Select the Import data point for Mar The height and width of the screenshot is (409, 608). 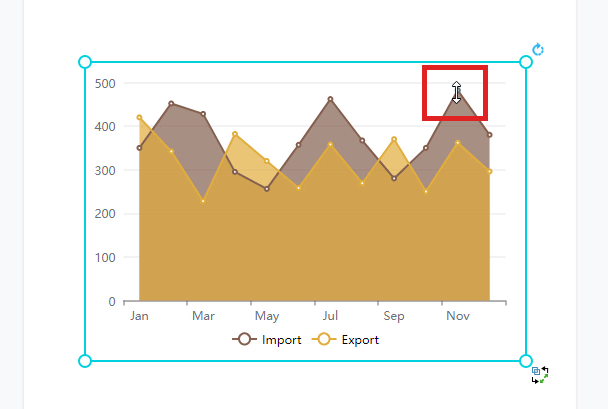(x=203, y=114)
